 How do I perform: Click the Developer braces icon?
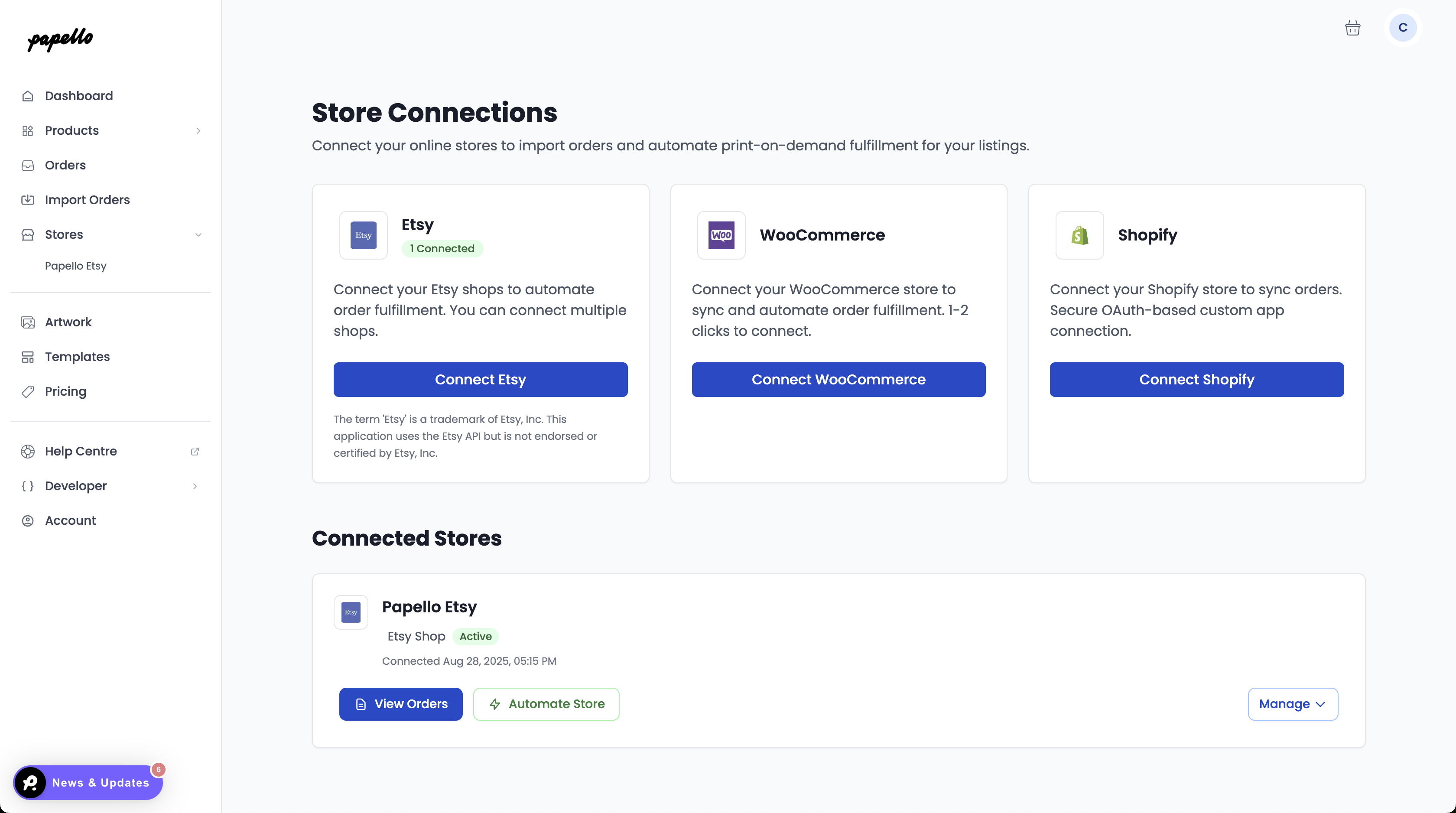28,486
